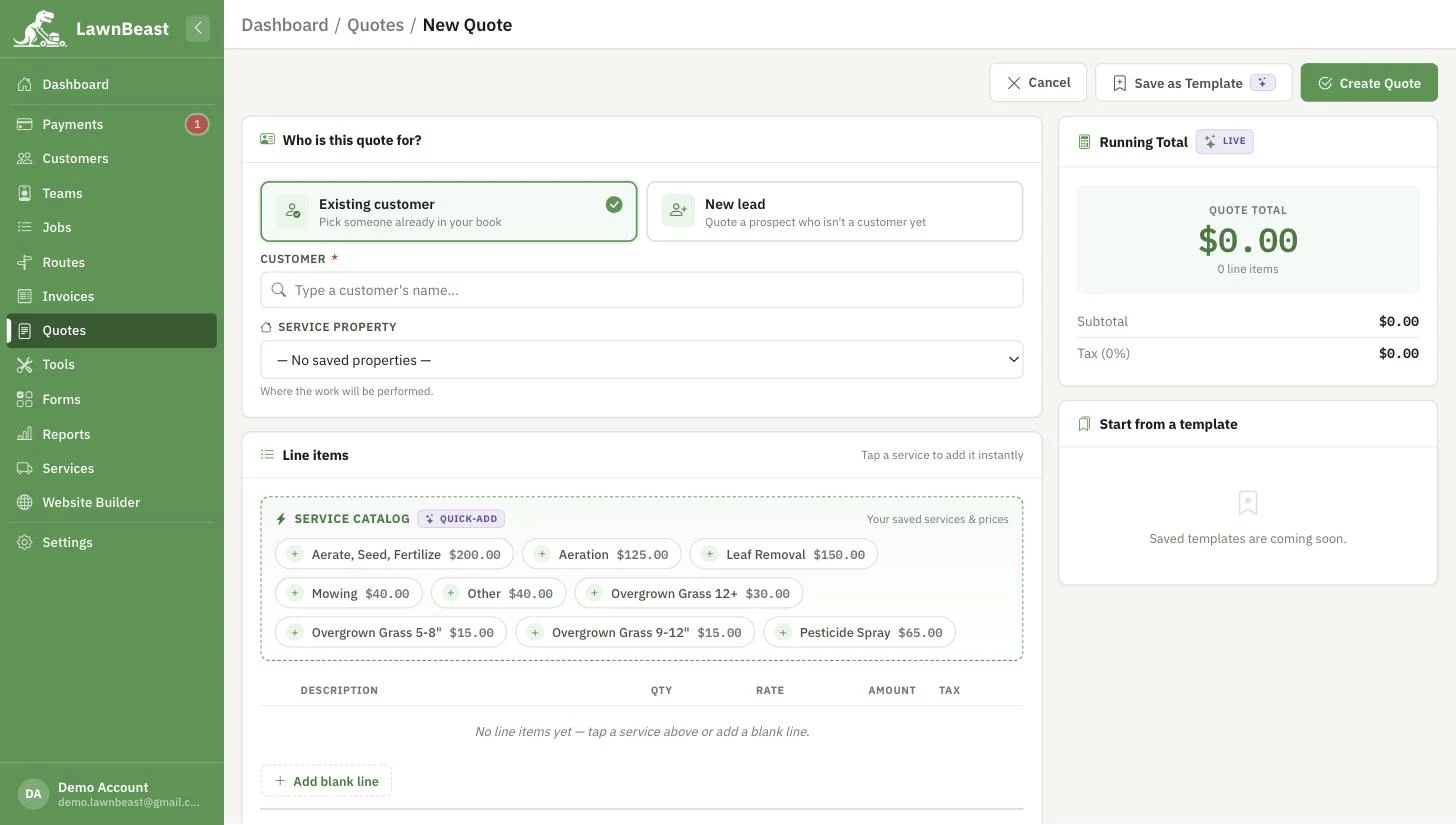
Task: Click the plus icon on Pesticide Spray chip
Action: pyautogui.click(x=783, y=632)
